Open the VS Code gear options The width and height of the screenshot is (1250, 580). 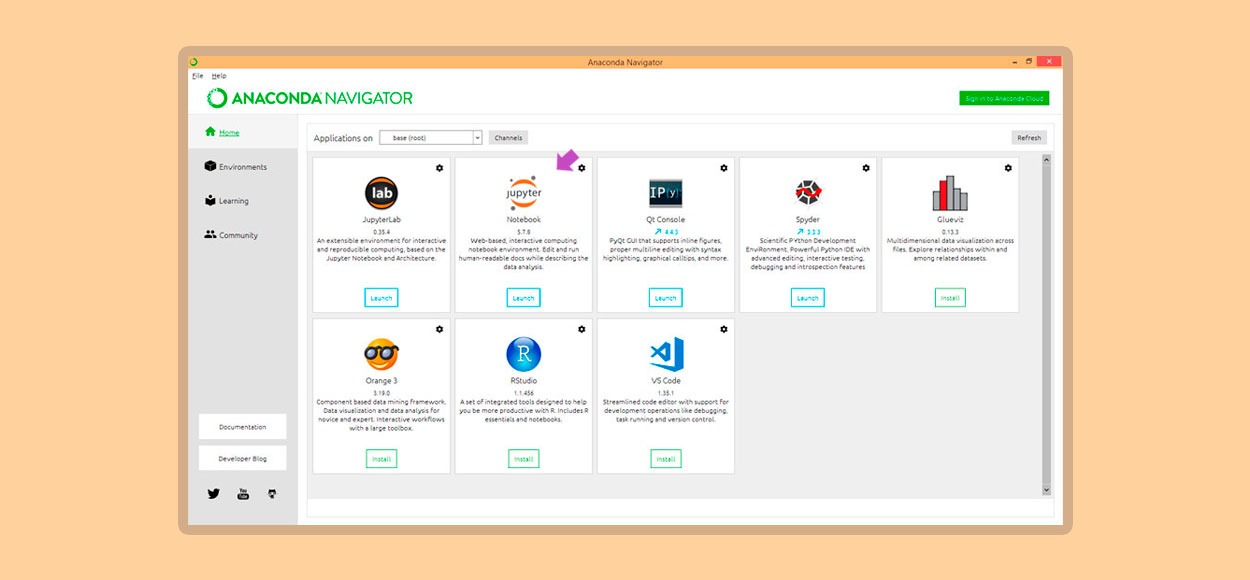[724, 329]
